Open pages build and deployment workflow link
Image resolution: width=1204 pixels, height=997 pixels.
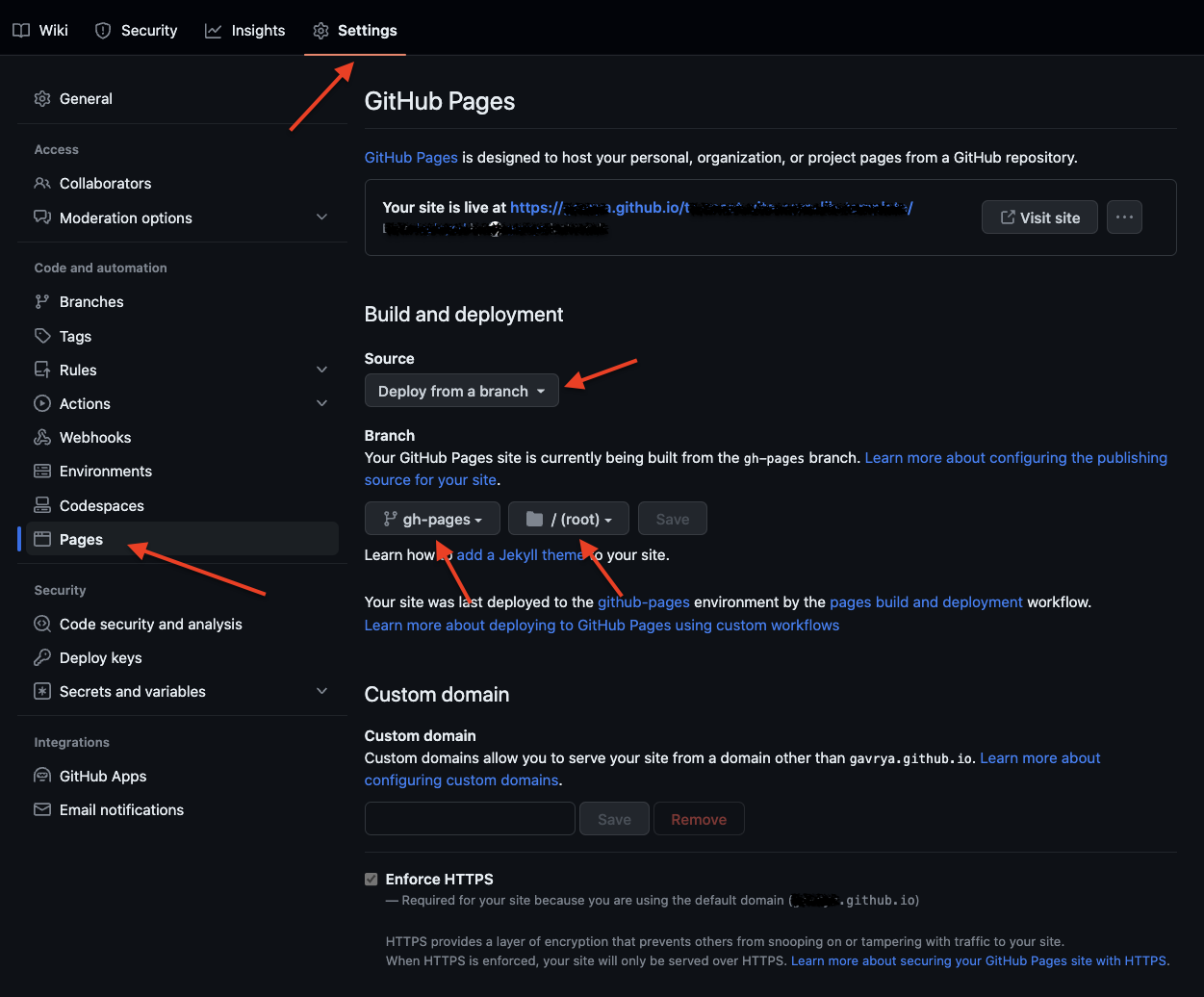926,601
